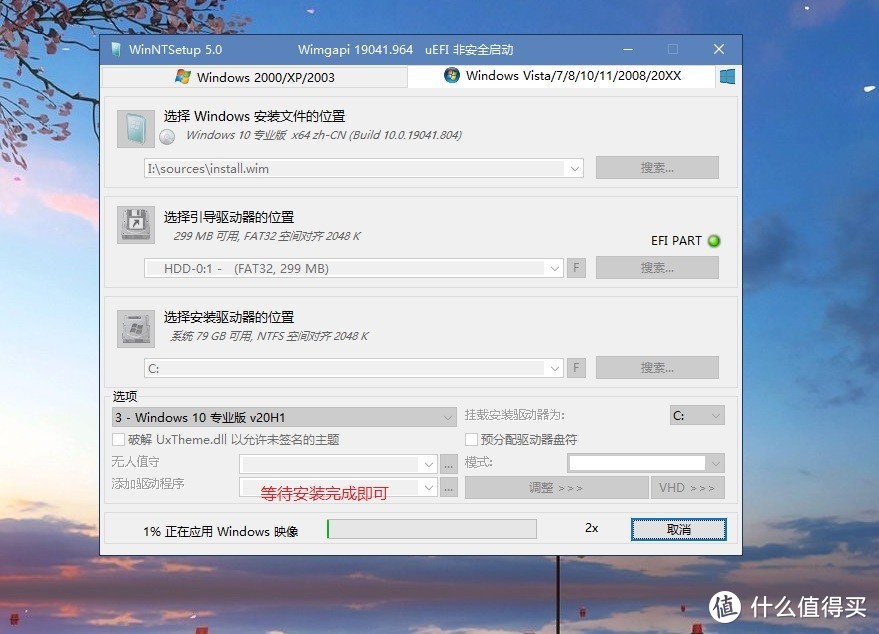Enable the 预分配驱动器盘符 checkbox

pyautogui.click(x=470, y=439)
